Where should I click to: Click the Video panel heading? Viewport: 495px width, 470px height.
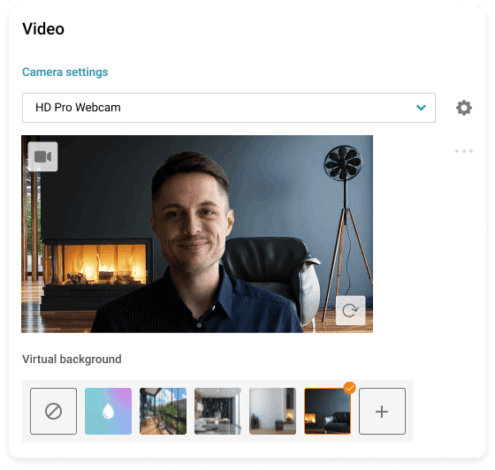click(x=43, y=29)
